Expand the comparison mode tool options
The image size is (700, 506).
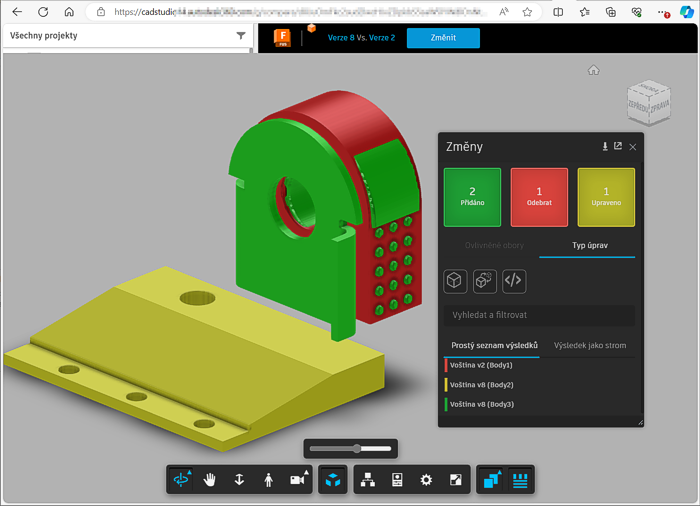[491, 480]
